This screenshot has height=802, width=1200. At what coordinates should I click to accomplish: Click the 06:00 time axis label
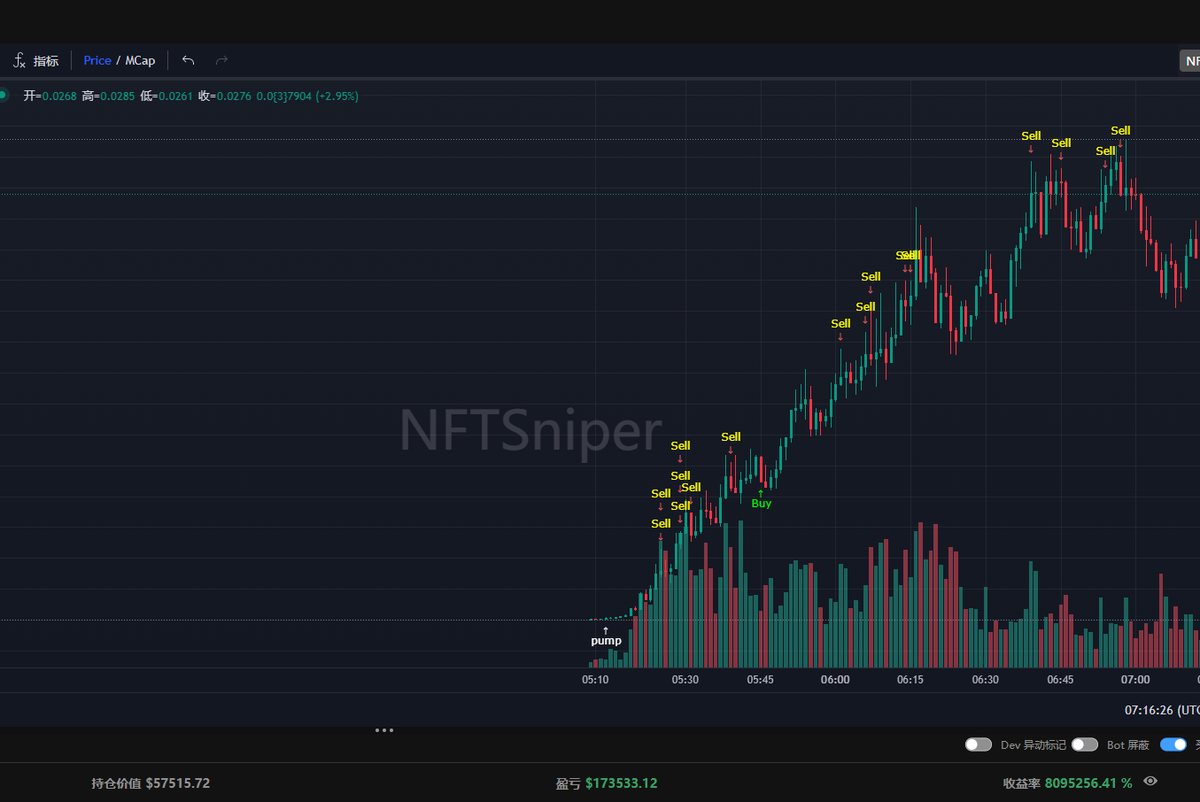(x=835, y=680)
